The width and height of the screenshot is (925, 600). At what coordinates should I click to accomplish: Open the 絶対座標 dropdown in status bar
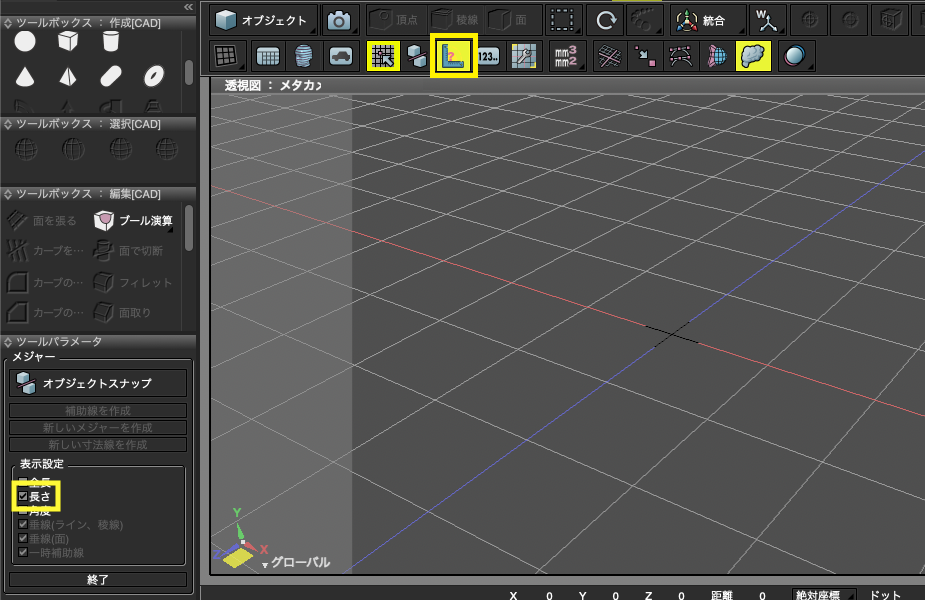[824, 595]
